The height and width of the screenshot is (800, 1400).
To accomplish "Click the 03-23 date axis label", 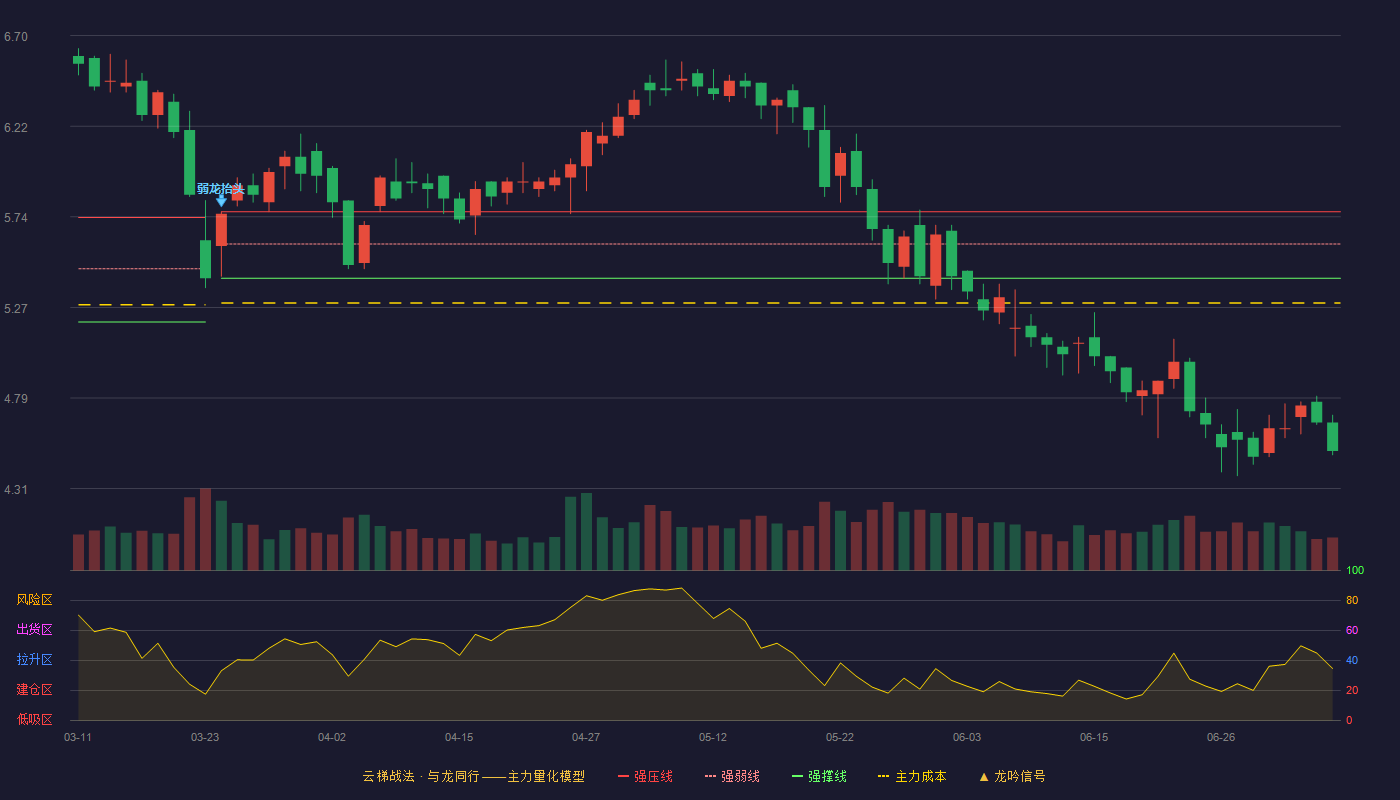I will (x=205, y=737).
